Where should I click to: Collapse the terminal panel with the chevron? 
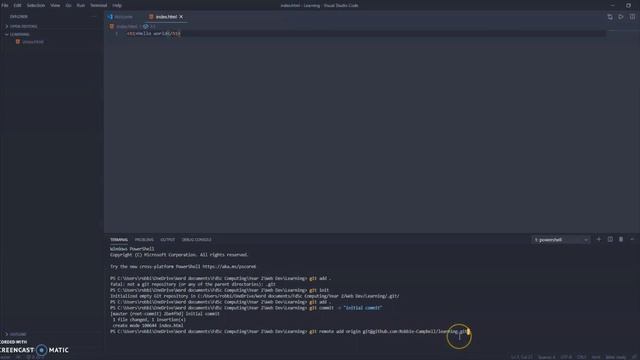[632, 240]
